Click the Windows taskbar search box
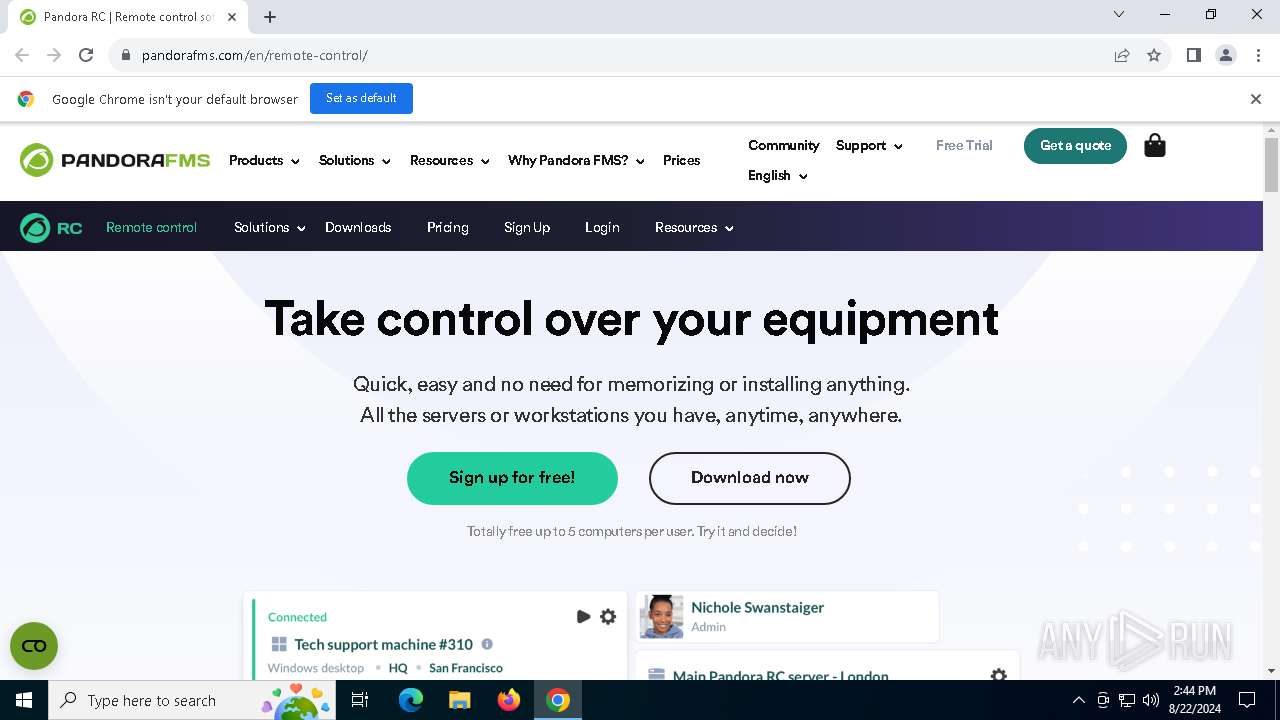 tap(192, 700)
